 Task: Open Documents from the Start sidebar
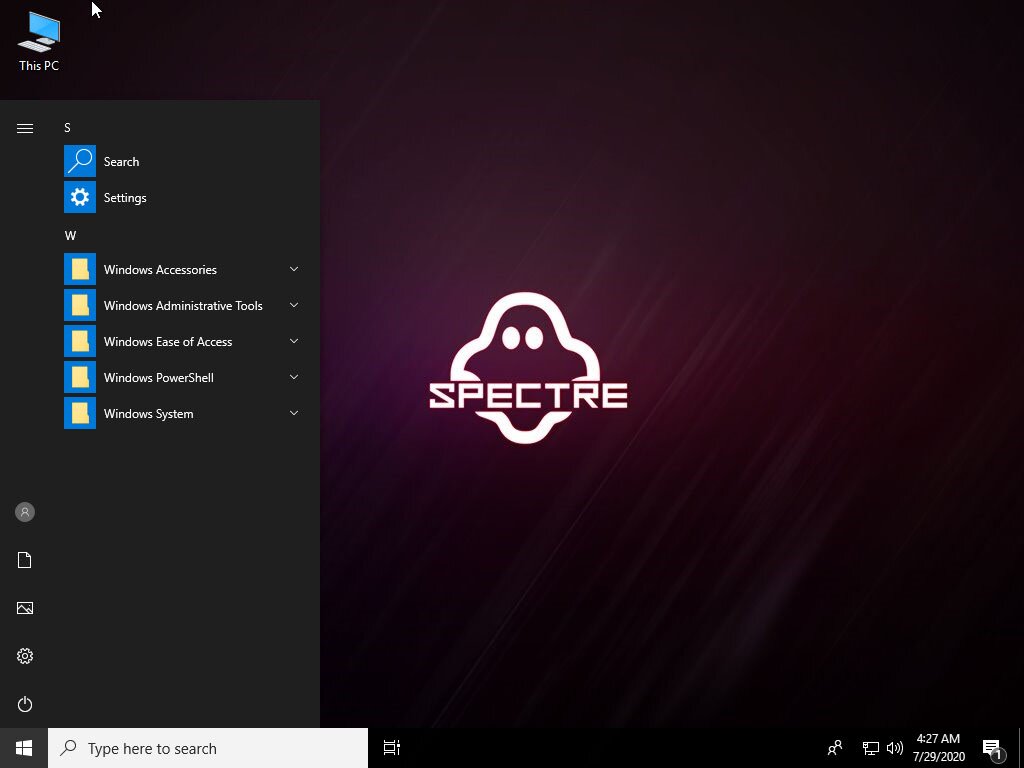point(25,560)
